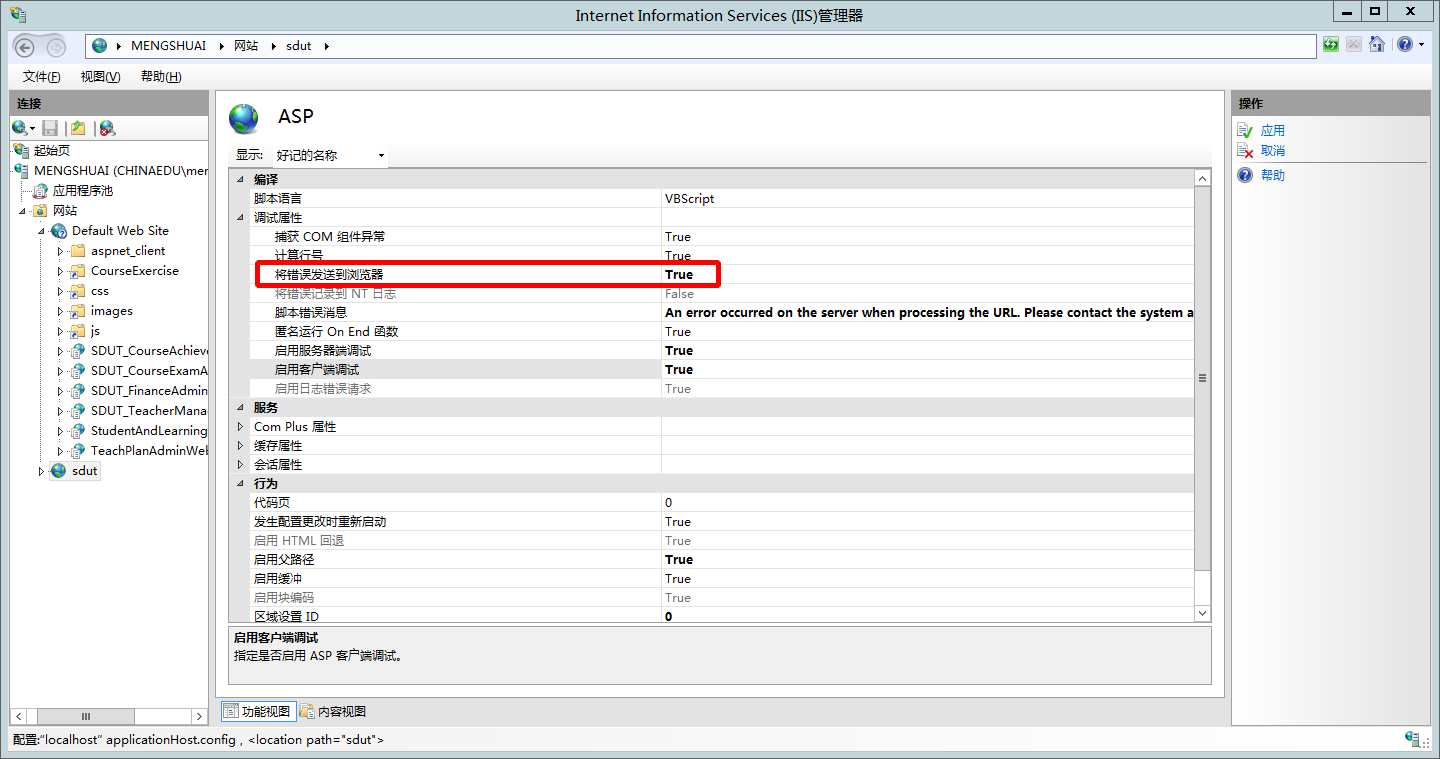1440x759 pixels.
Task: Expand 会话属性 group
Action: [240, 464]
